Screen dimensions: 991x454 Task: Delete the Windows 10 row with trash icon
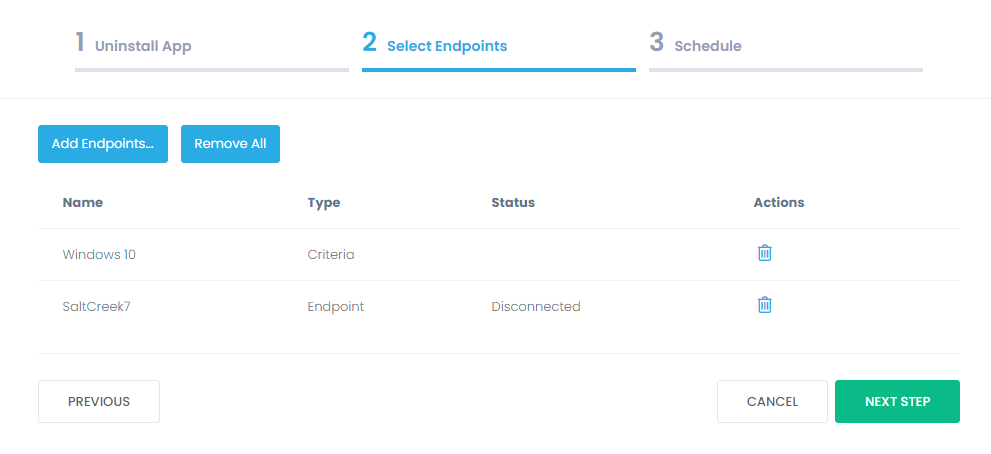coord(764,253)
